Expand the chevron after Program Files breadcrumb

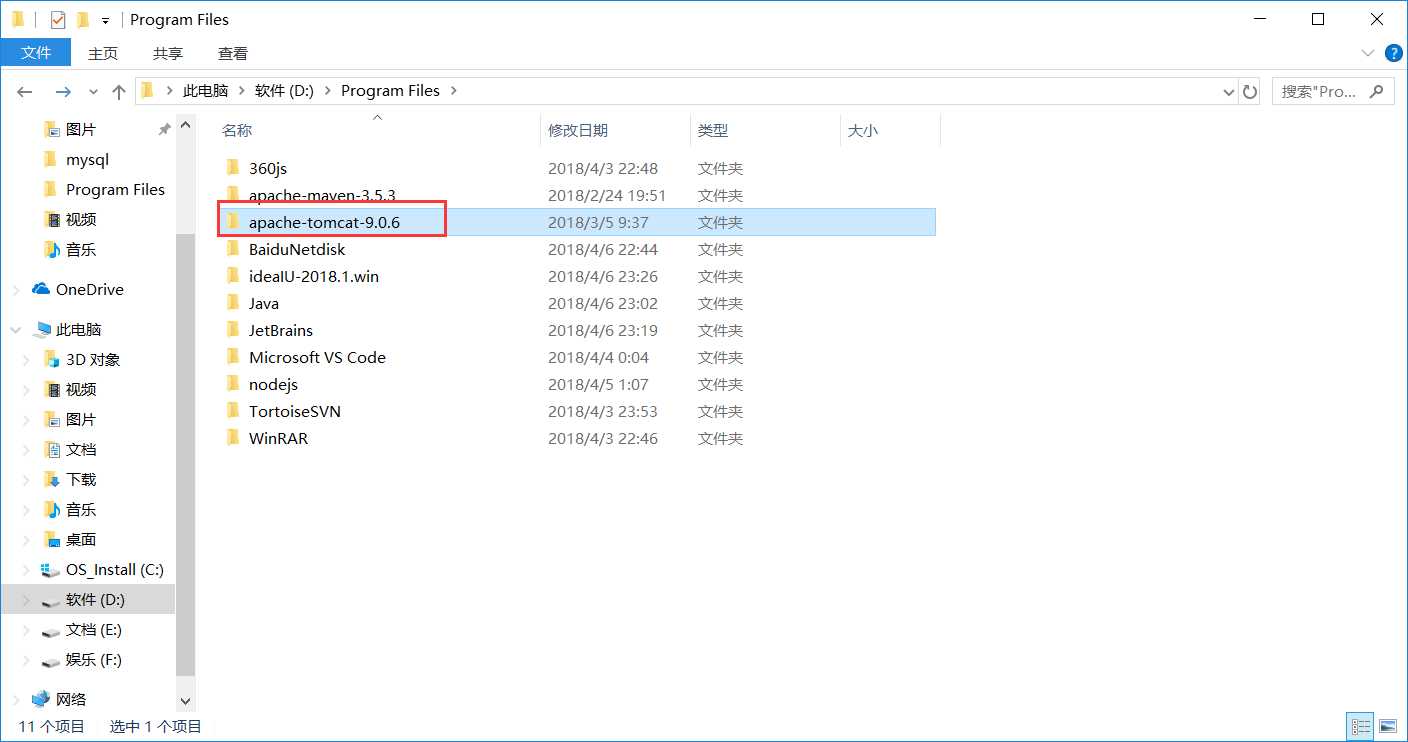[453, 91]
